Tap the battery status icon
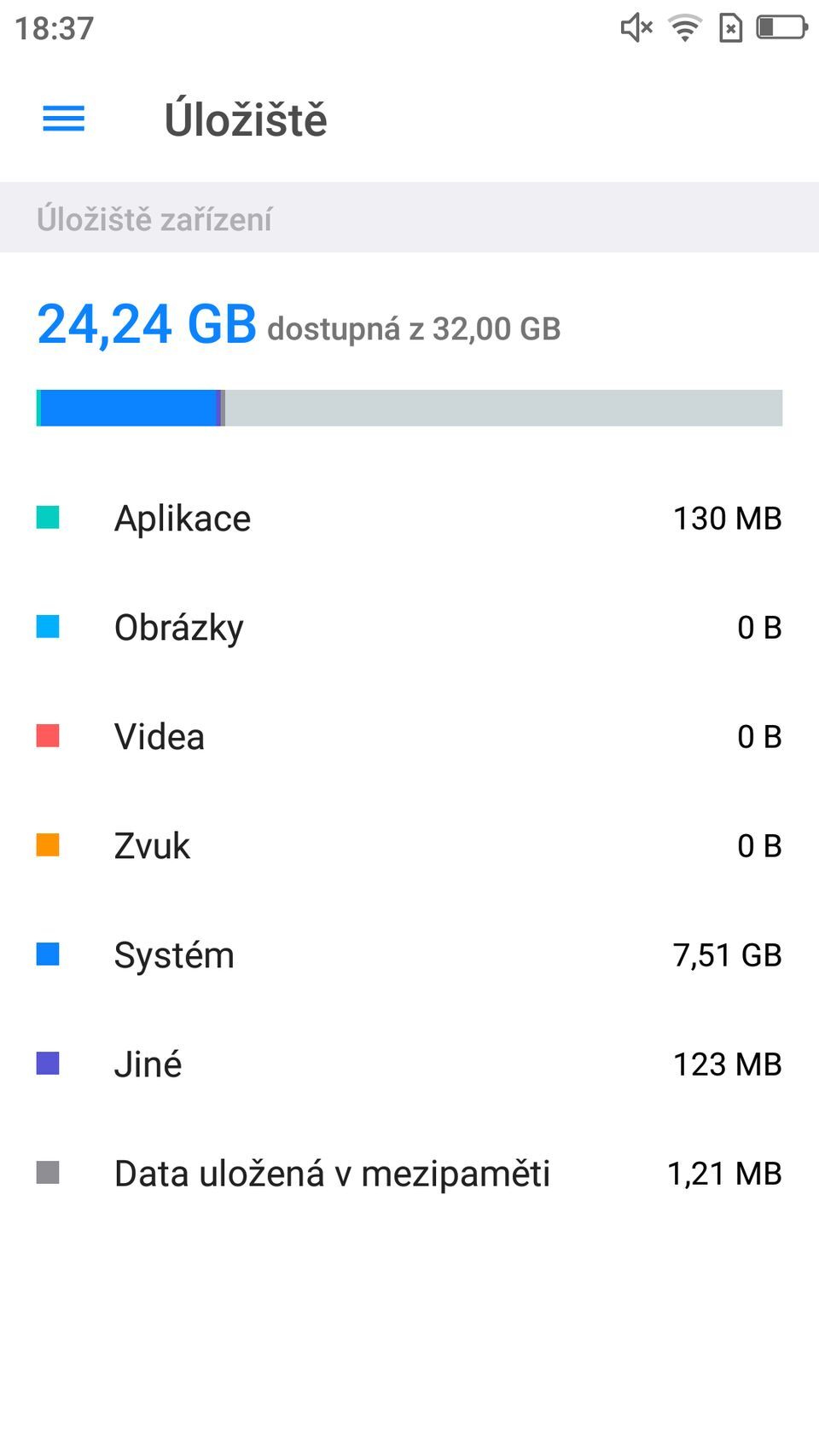The image size is (819, 1456). tap(781, 28)
